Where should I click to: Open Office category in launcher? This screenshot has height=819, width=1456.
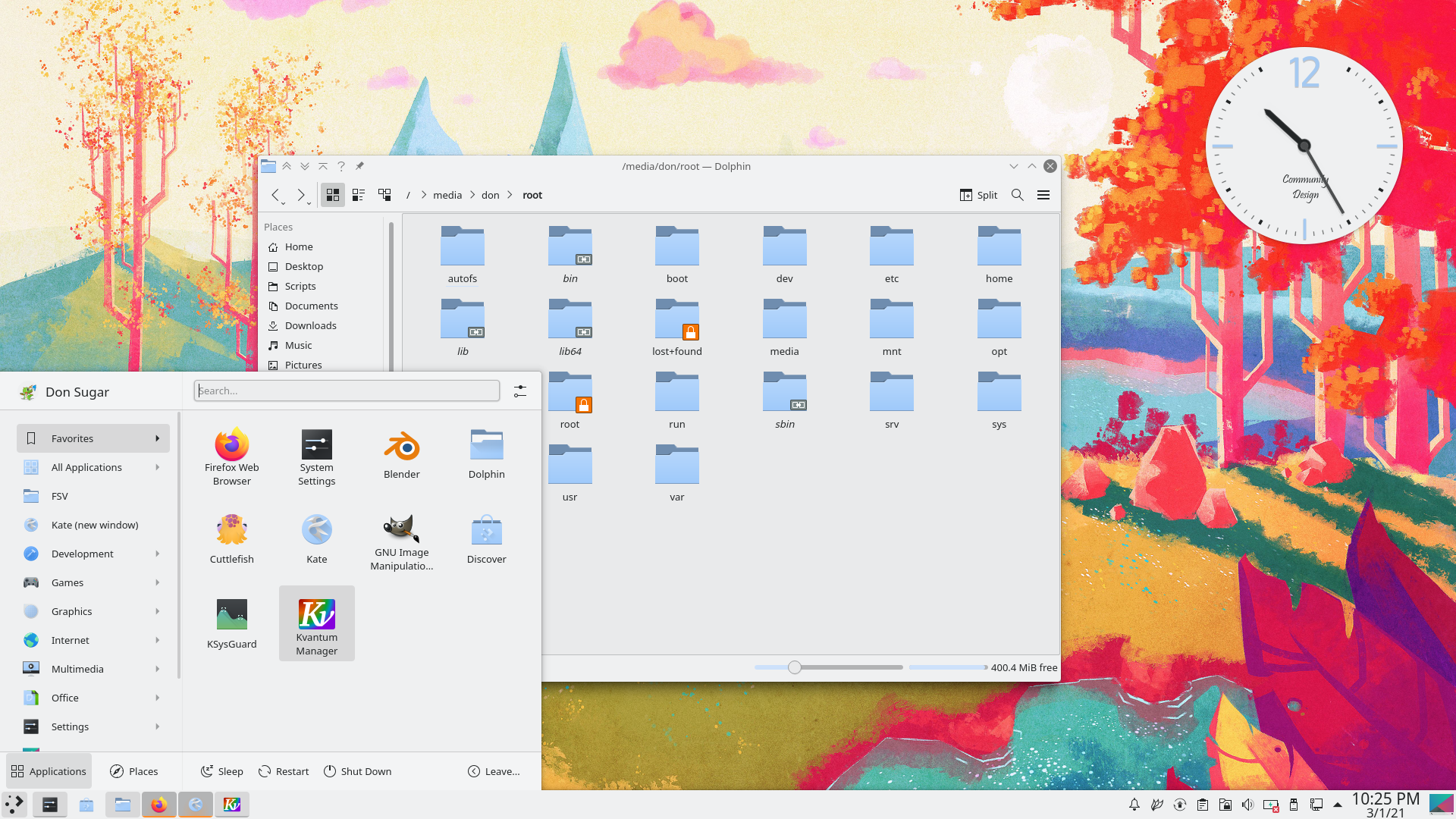(x=93, y=698)
